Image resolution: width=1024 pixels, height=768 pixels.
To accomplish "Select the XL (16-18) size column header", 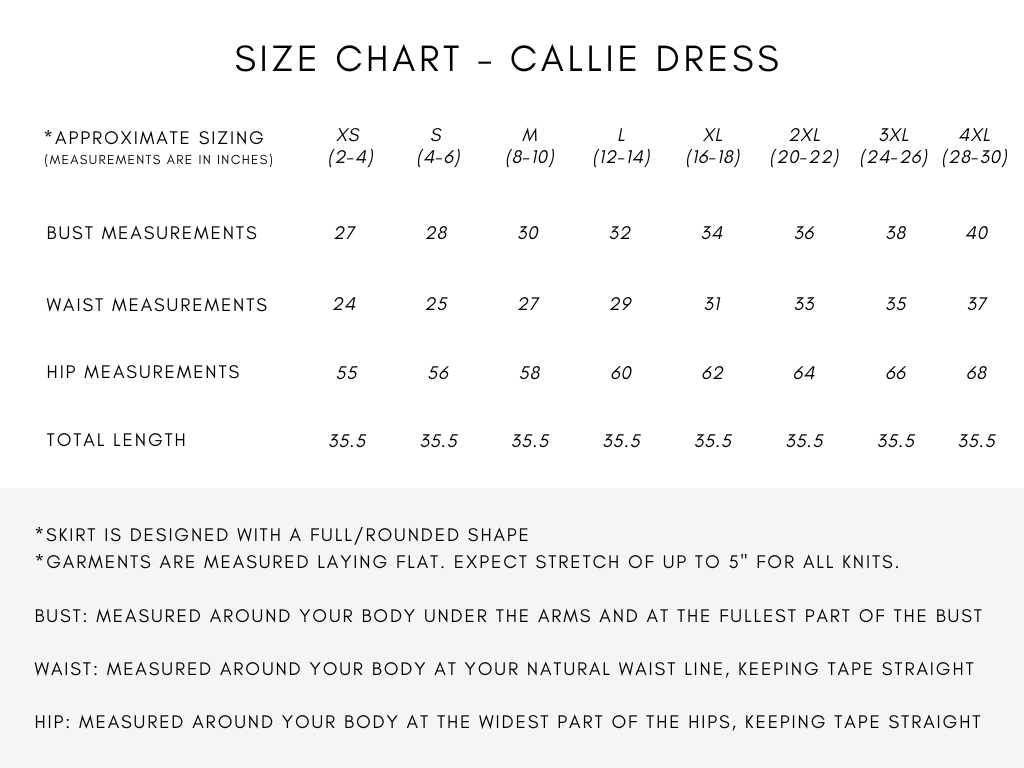I will pos(713,146).
